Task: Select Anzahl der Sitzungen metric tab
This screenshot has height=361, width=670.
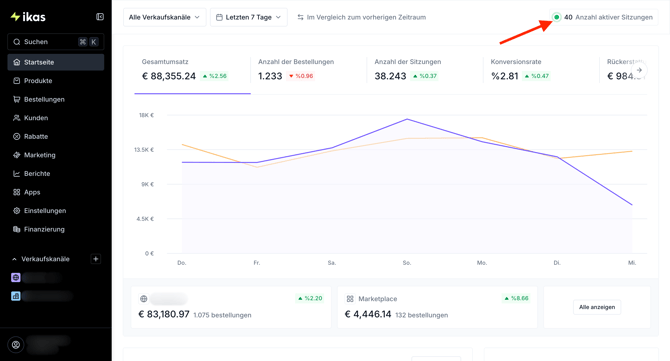Action: coord(424,70)
